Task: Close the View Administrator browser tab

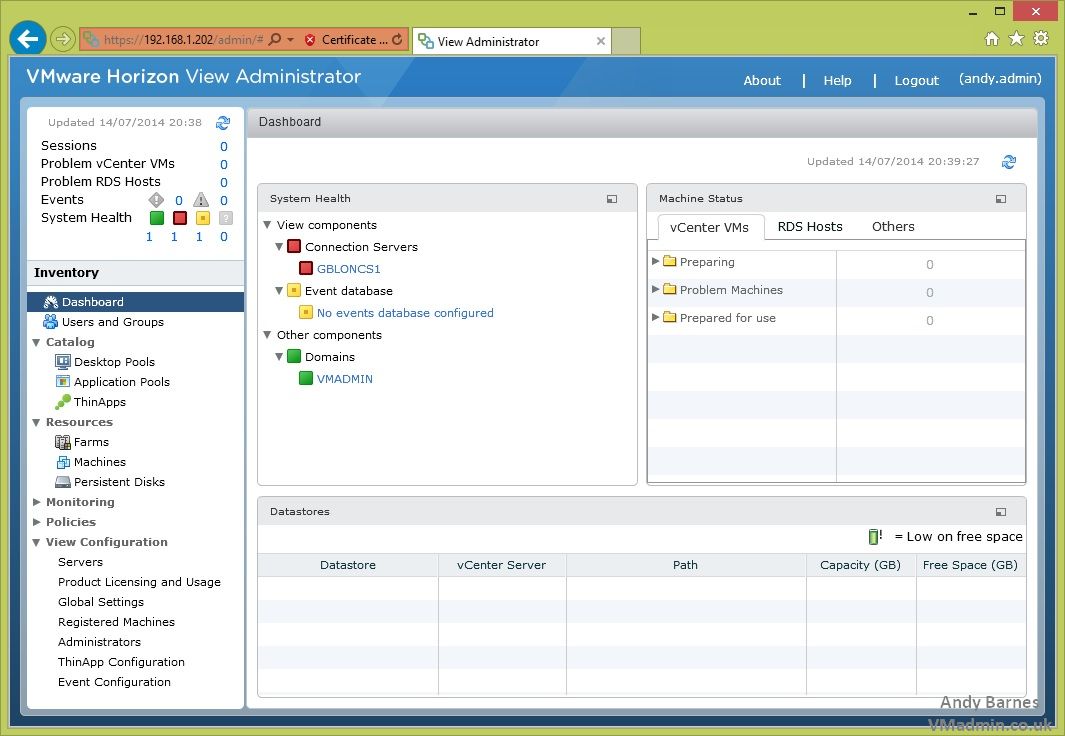Action: pos(600,41)
